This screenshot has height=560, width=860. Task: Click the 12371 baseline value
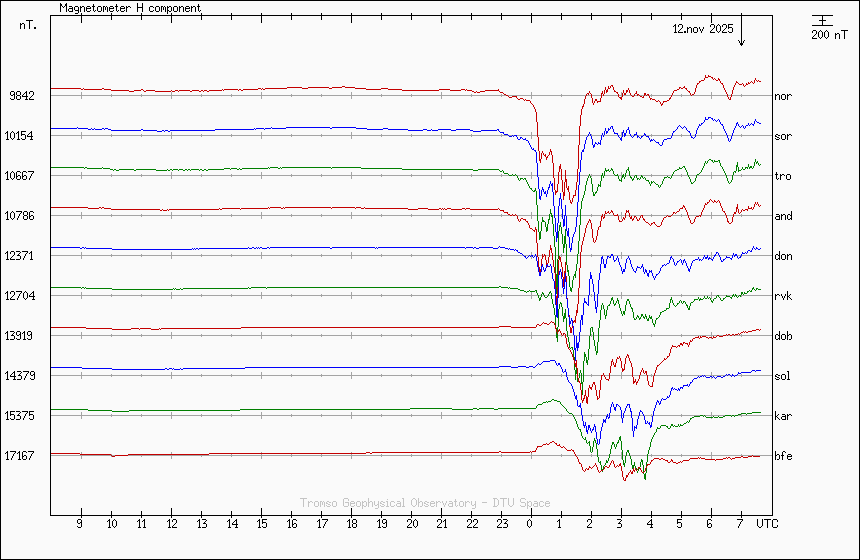21,256
